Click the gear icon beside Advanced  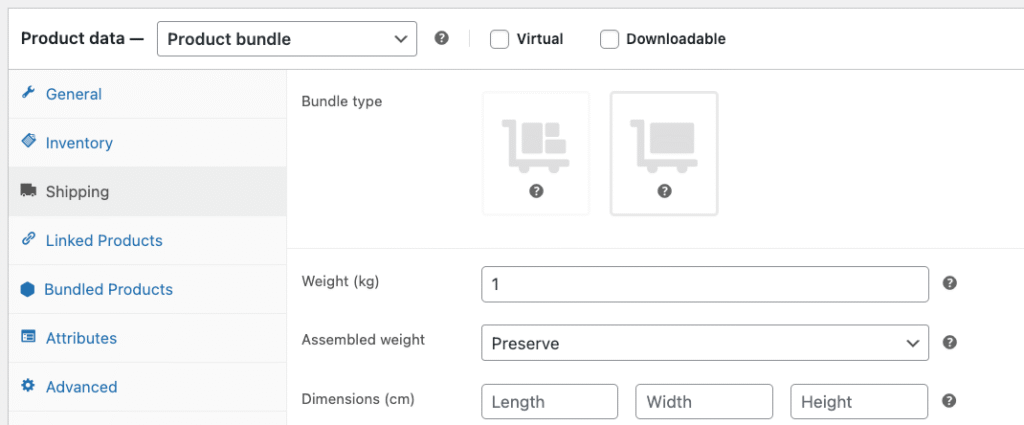(27, 386)
